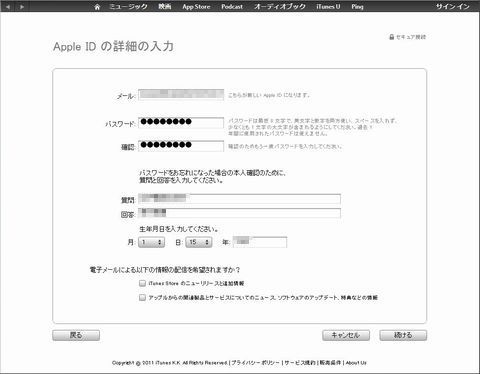
Task: Focus the 質問 security question field
Action: [x=239, y=199]
